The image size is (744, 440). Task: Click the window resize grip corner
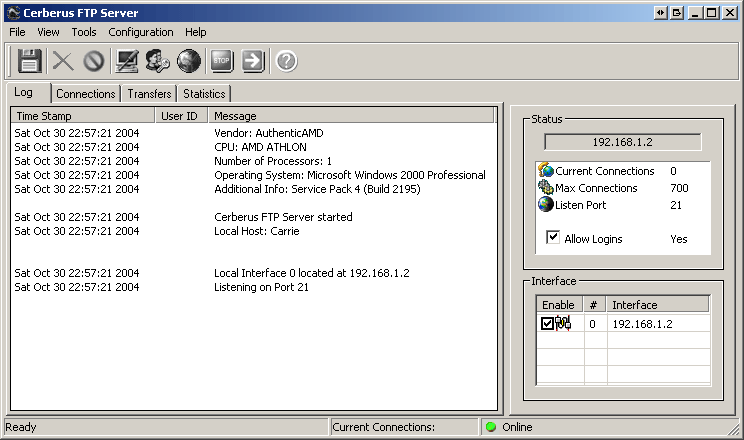coord(734,430)
